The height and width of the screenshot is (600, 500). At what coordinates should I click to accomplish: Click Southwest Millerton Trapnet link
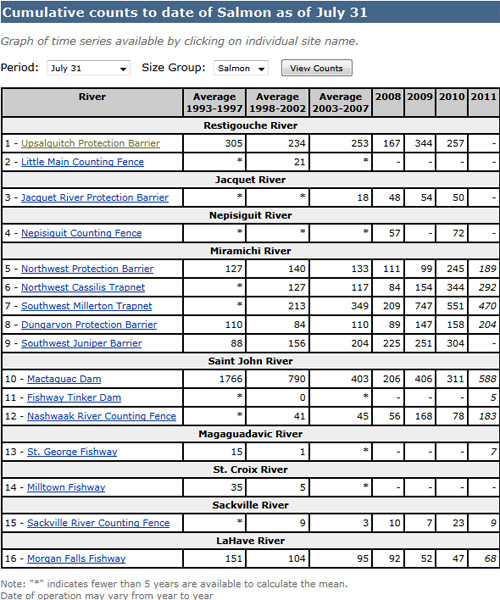coord(86,306)
